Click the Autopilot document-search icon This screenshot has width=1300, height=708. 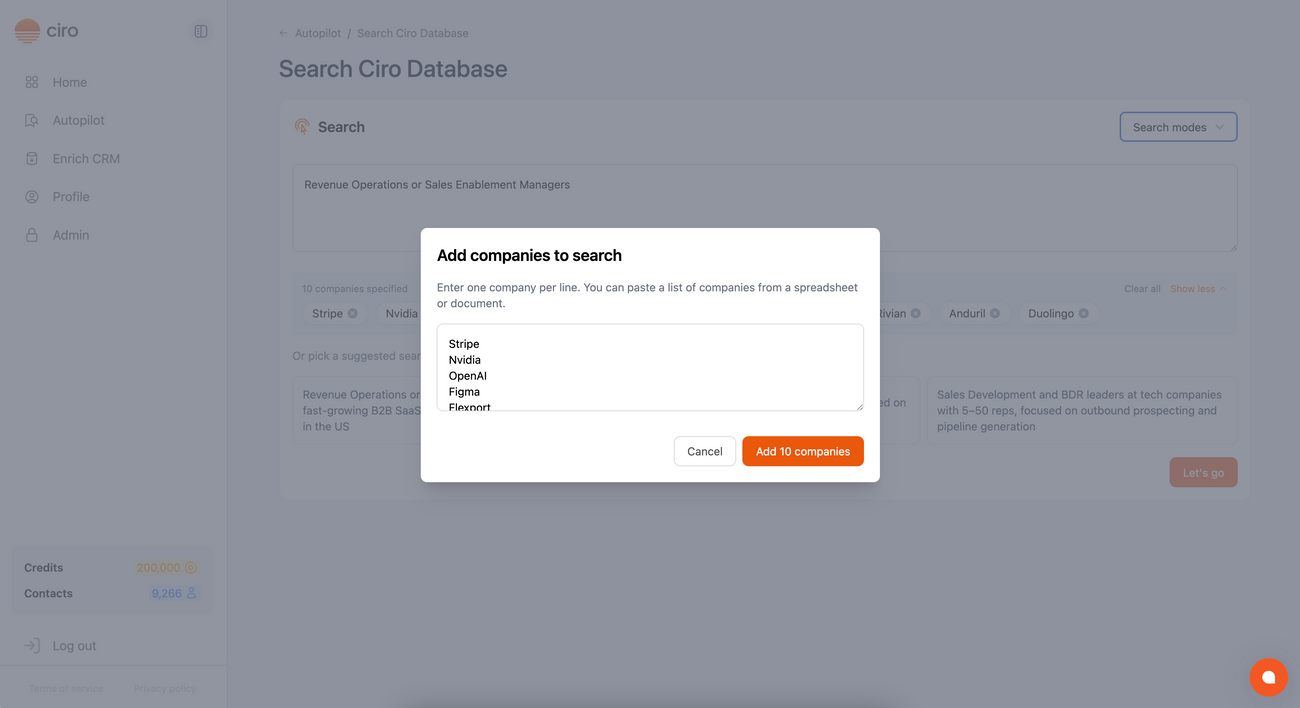click(32, 120)
